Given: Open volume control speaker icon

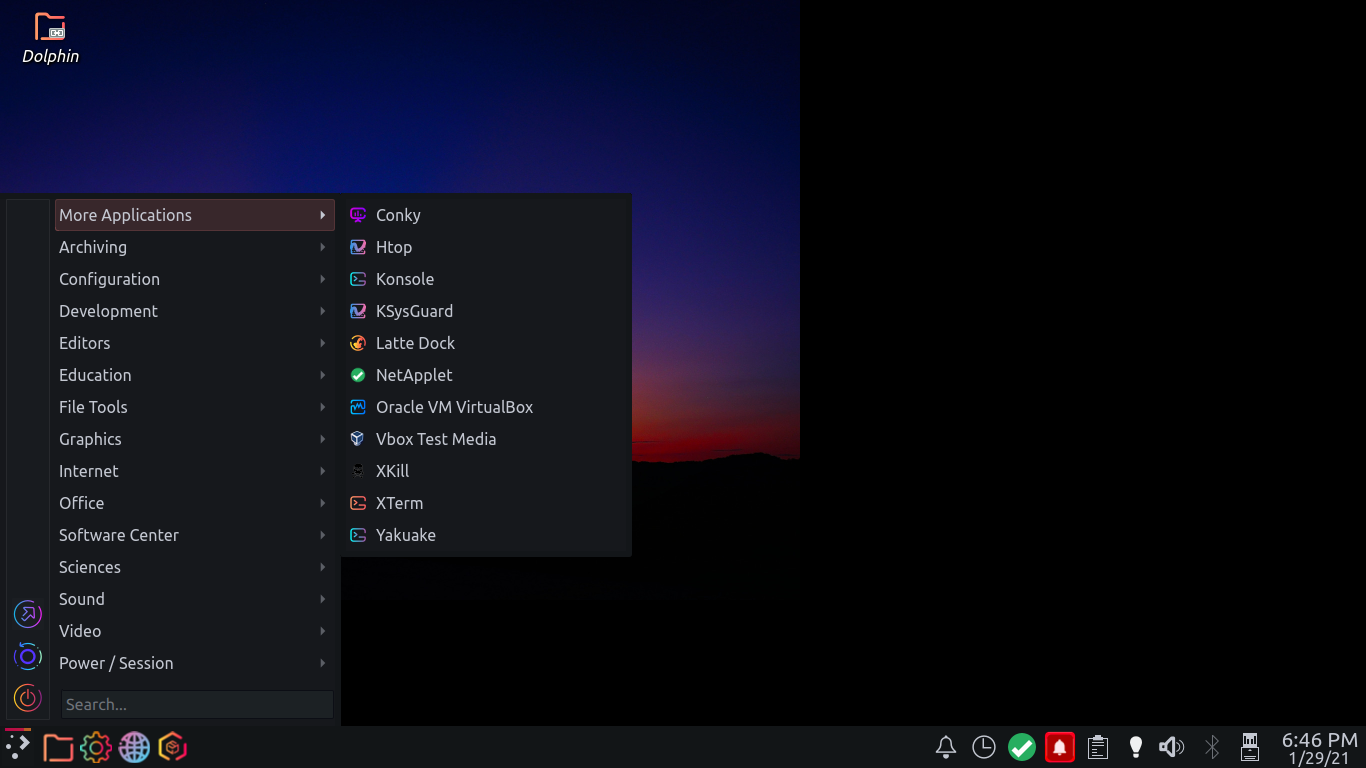Looking at the screenshot, I should click(1172, 747).
